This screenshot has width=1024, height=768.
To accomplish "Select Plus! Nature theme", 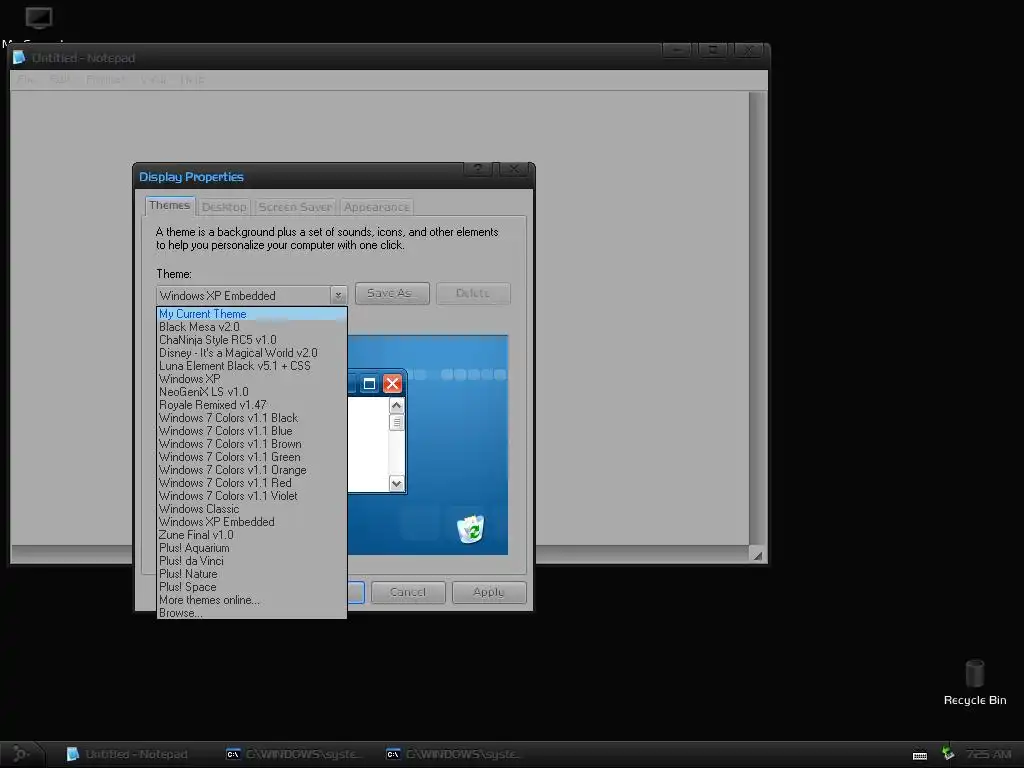I will 251,575.
